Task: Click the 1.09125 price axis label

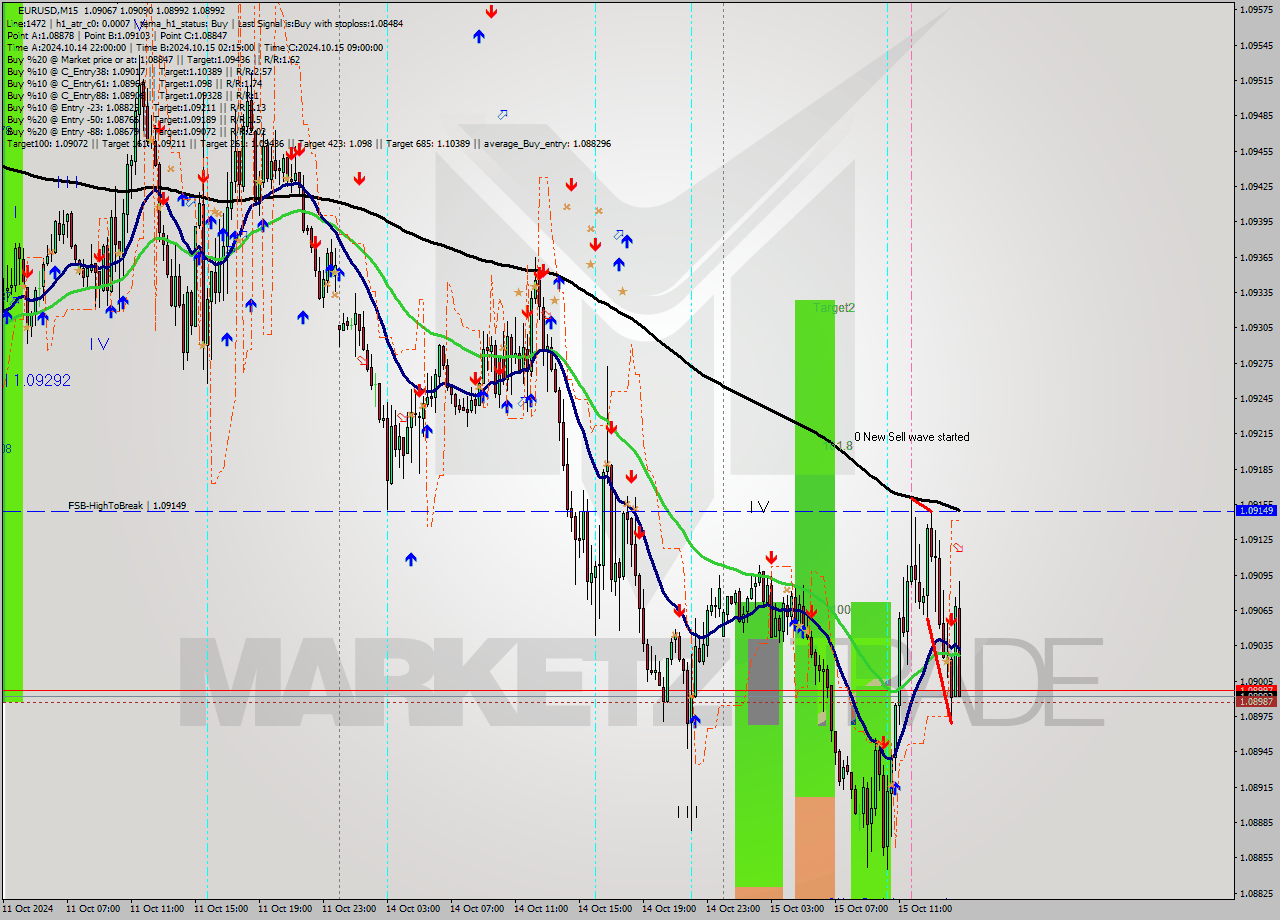Action: [1257, 540]
